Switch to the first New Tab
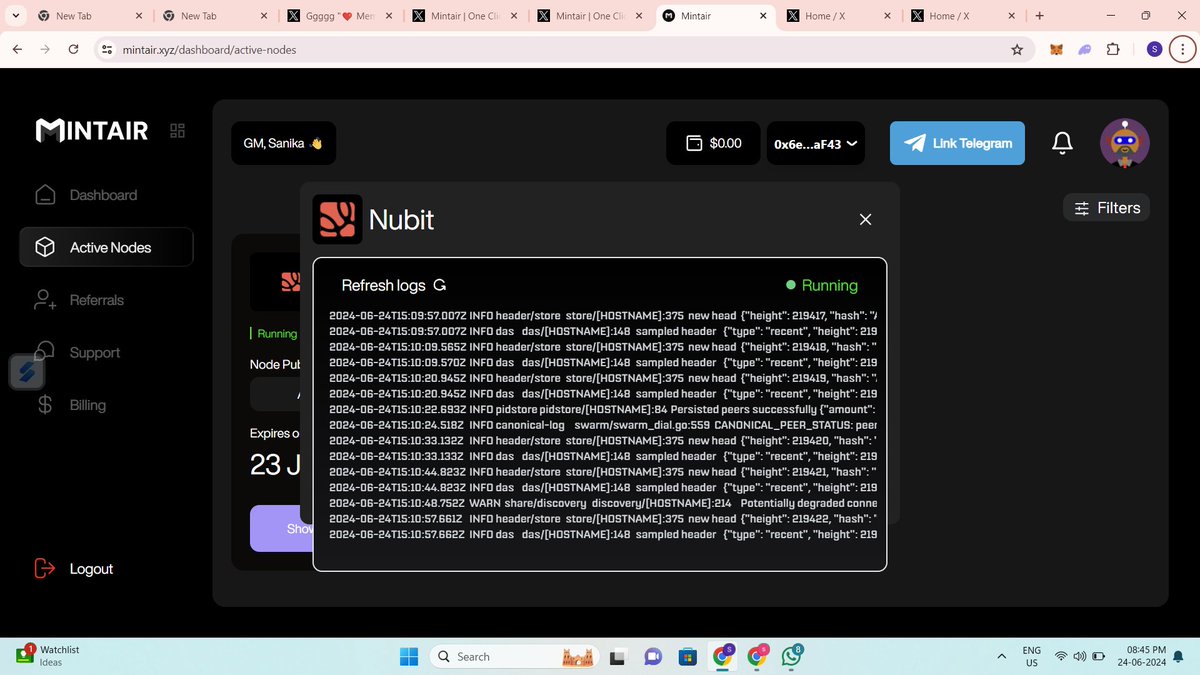This screenshot has height=675, width=1200. (x=92, y=16)
